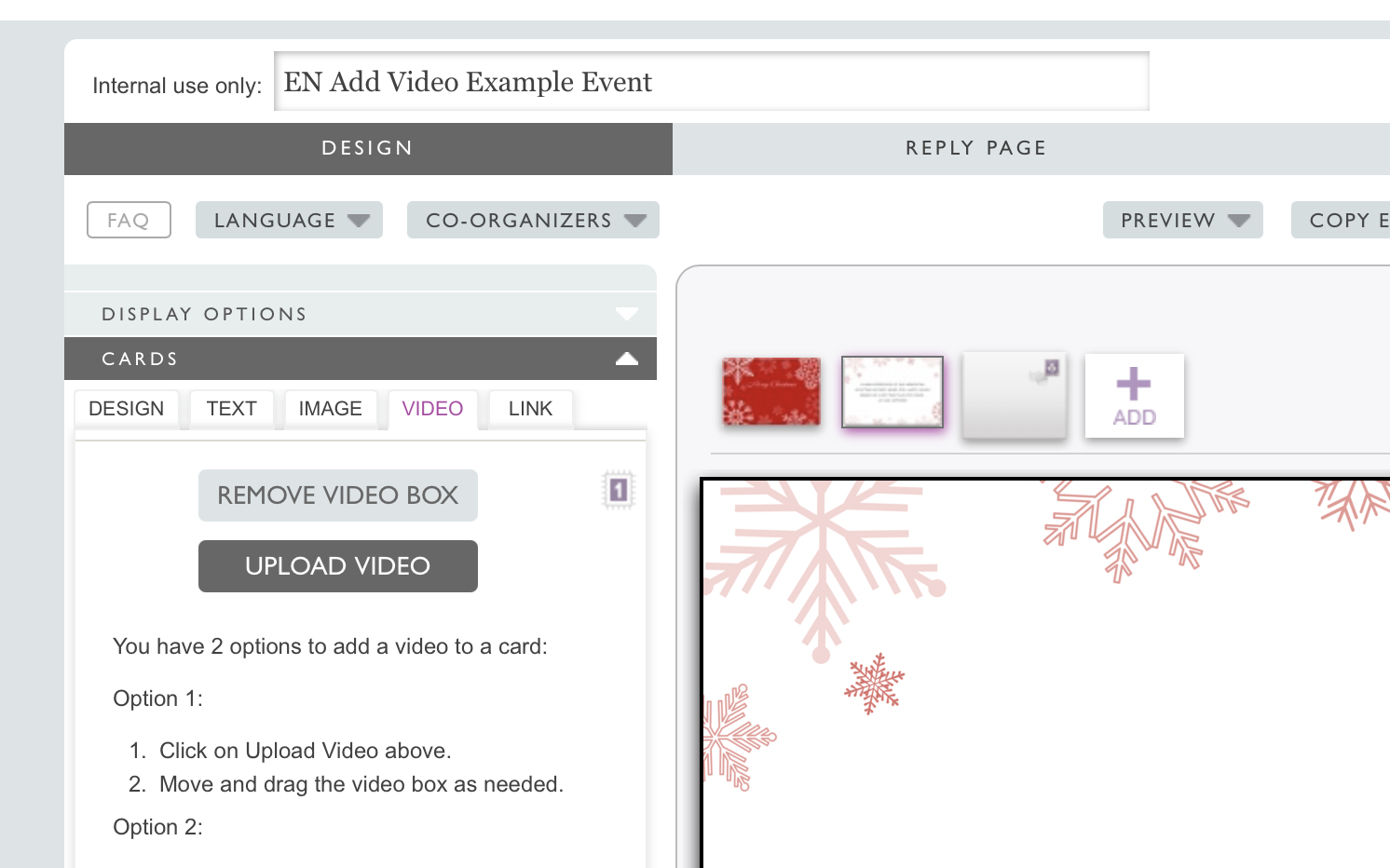Open the FAQ button

(x=129, y=221)
